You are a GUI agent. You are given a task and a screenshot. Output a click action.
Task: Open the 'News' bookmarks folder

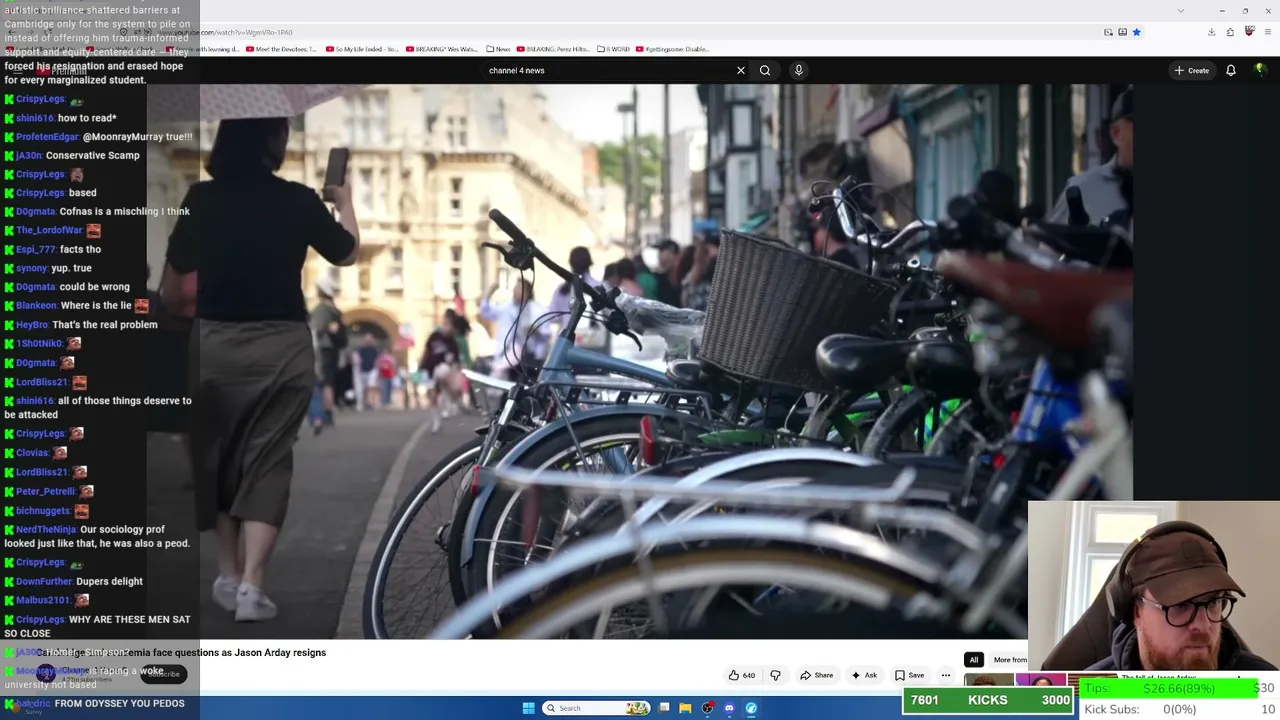[498, 49]
